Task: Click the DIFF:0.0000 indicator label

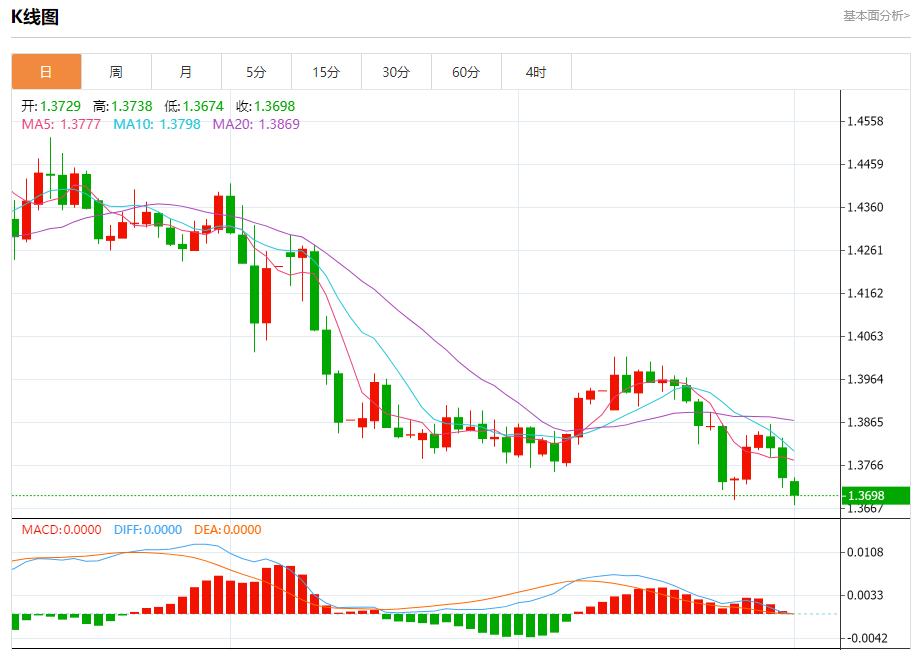Action: coord(148,530)
